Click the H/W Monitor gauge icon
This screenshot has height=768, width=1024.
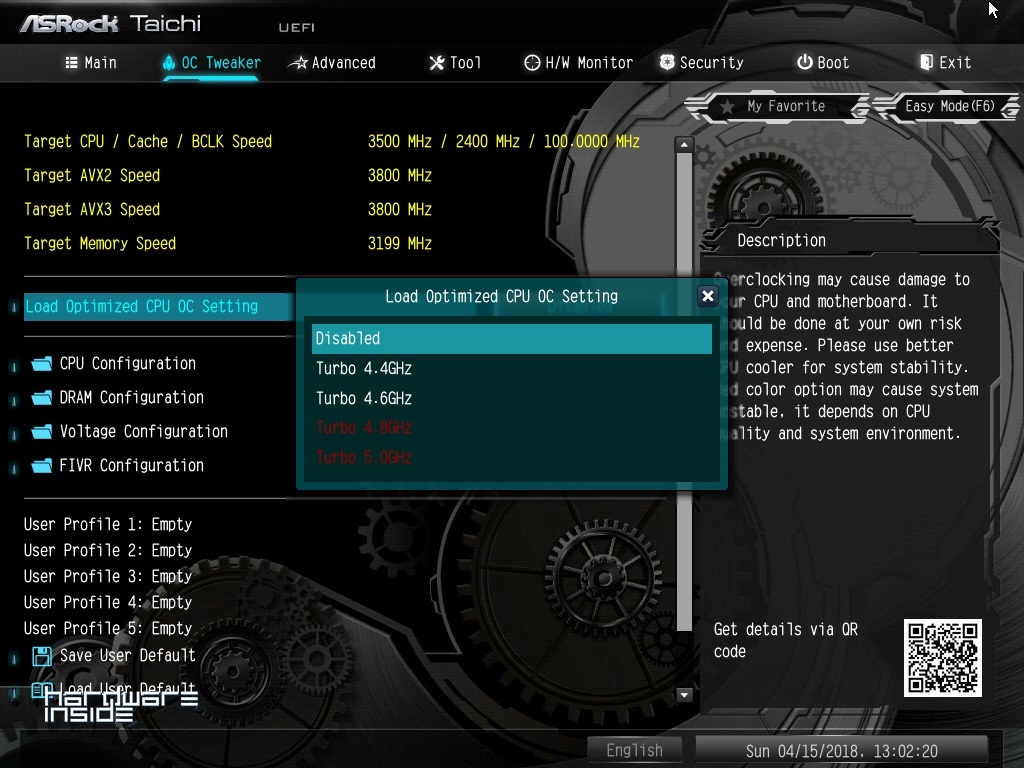[x=532, y=63]
